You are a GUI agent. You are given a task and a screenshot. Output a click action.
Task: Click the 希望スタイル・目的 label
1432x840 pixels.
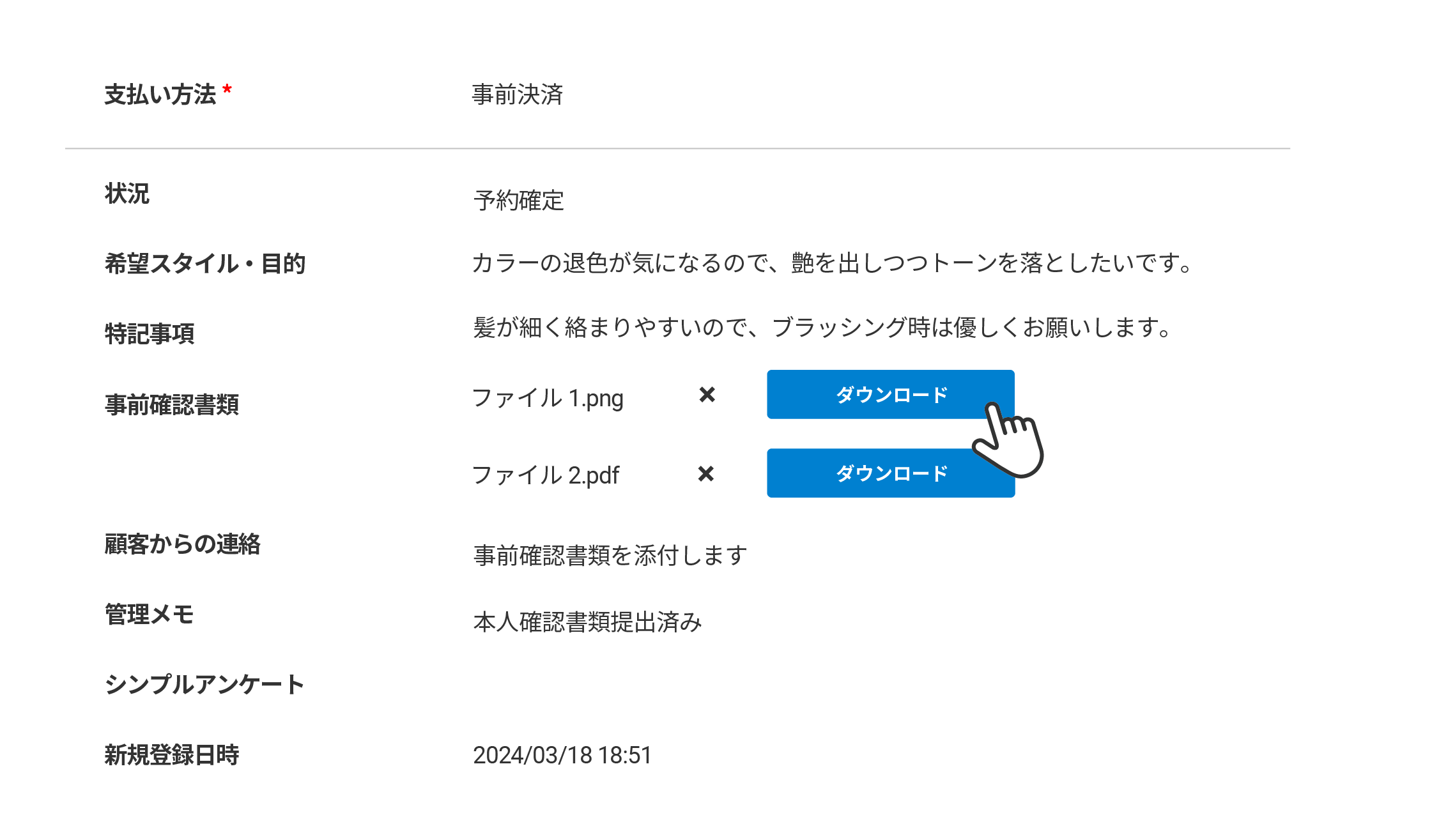[204, 263]
